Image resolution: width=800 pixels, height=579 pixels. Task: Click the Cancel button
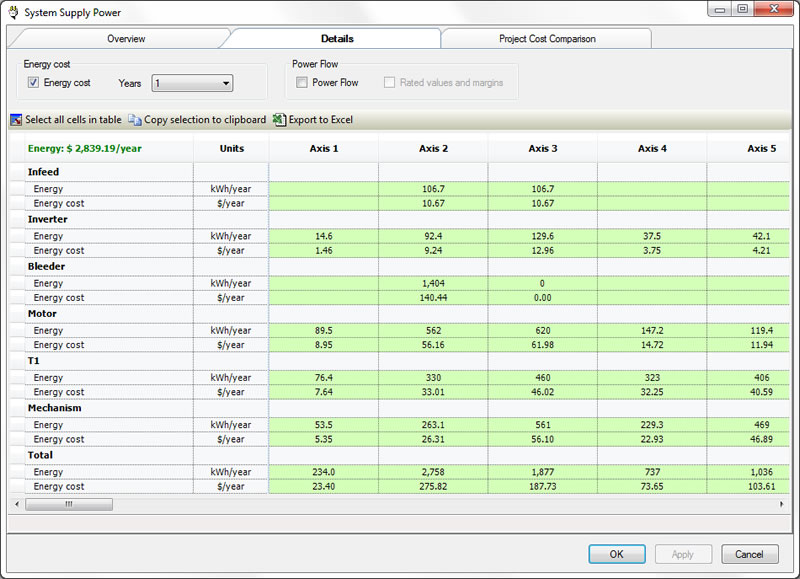749,554
